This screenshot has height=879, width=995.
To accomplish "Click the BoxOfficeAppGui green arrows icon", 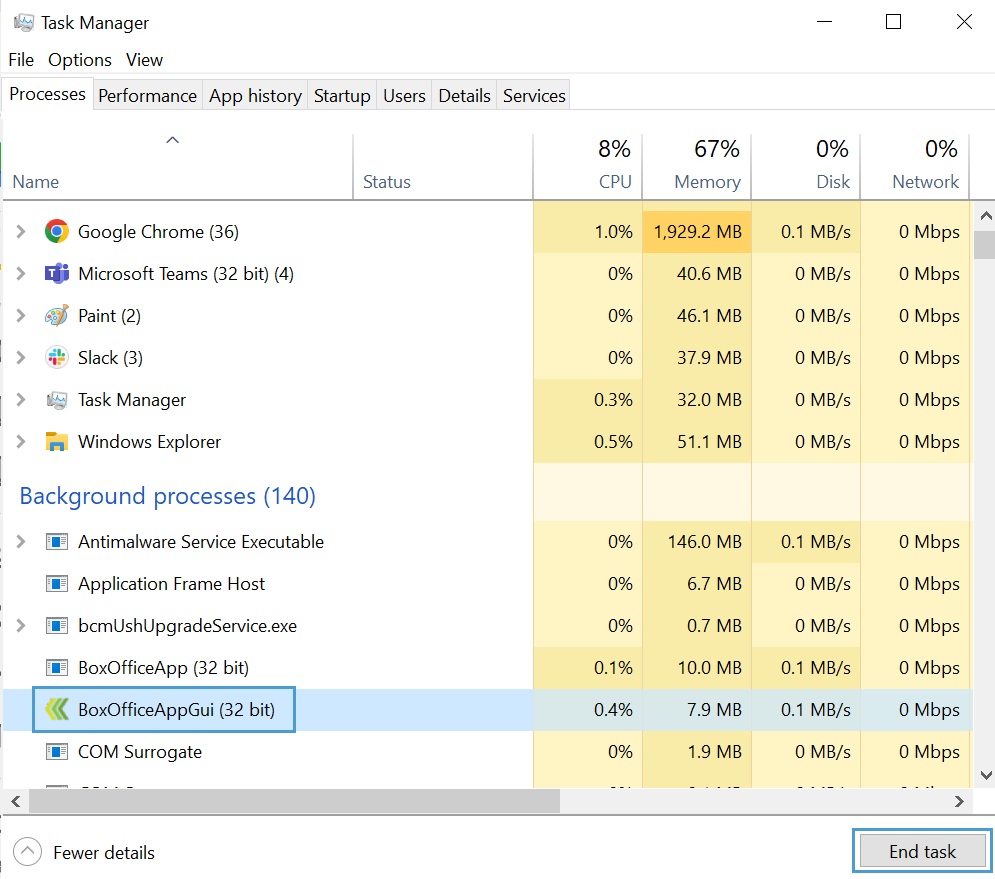I will (57, 710).
